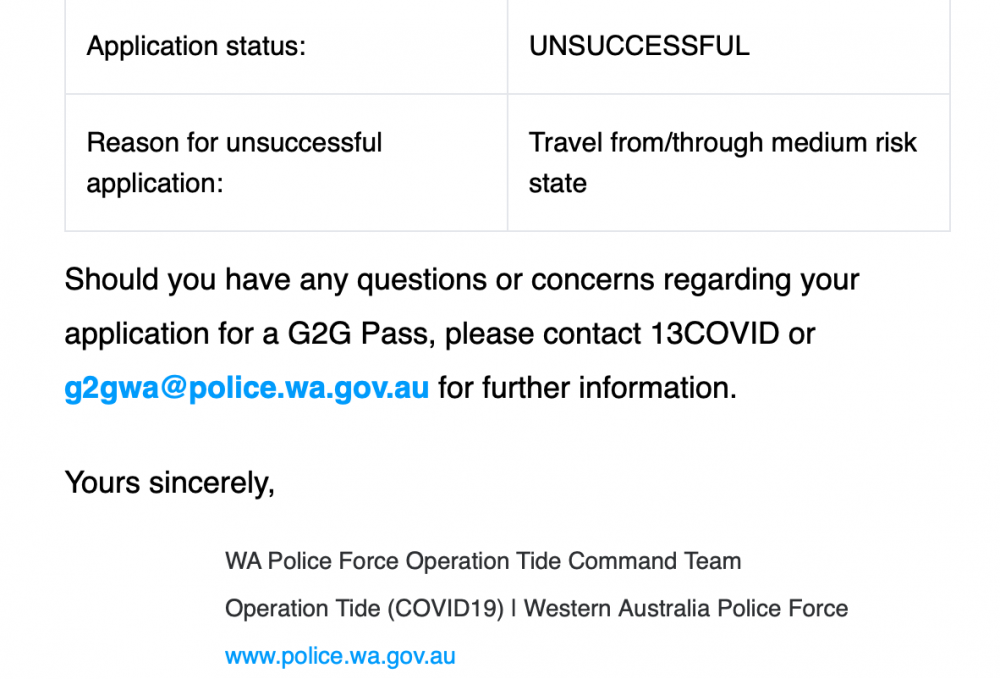Click the medium risk words in table
Image resolution: width=1000 pixels, height=679 pixels.
pos(844,143)
